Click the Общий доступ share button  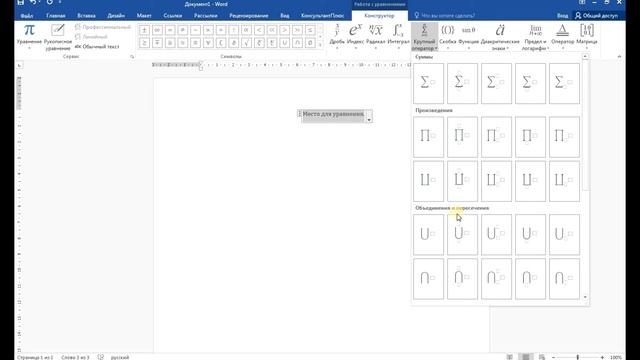(x=596, y=16)
